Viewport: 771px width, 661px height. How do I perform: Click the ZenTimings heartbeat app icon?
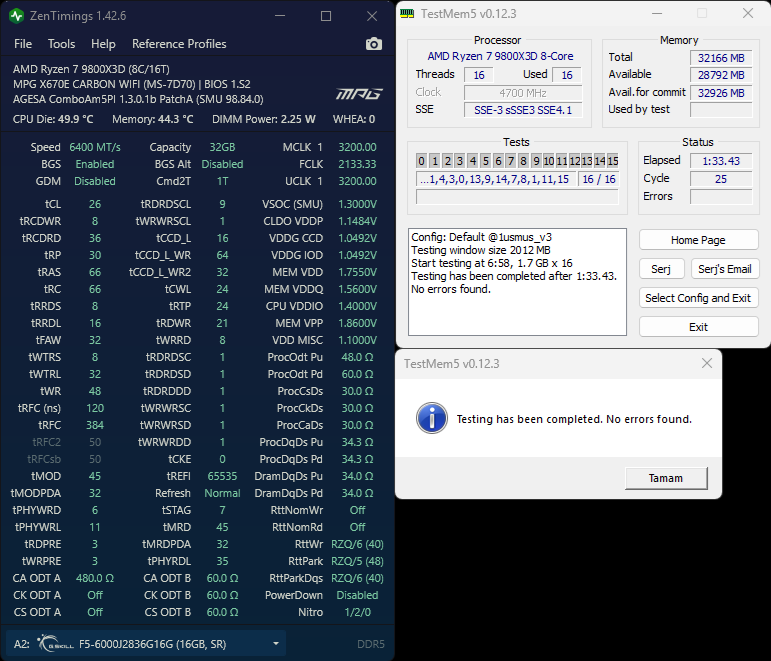tap(16, 16)
